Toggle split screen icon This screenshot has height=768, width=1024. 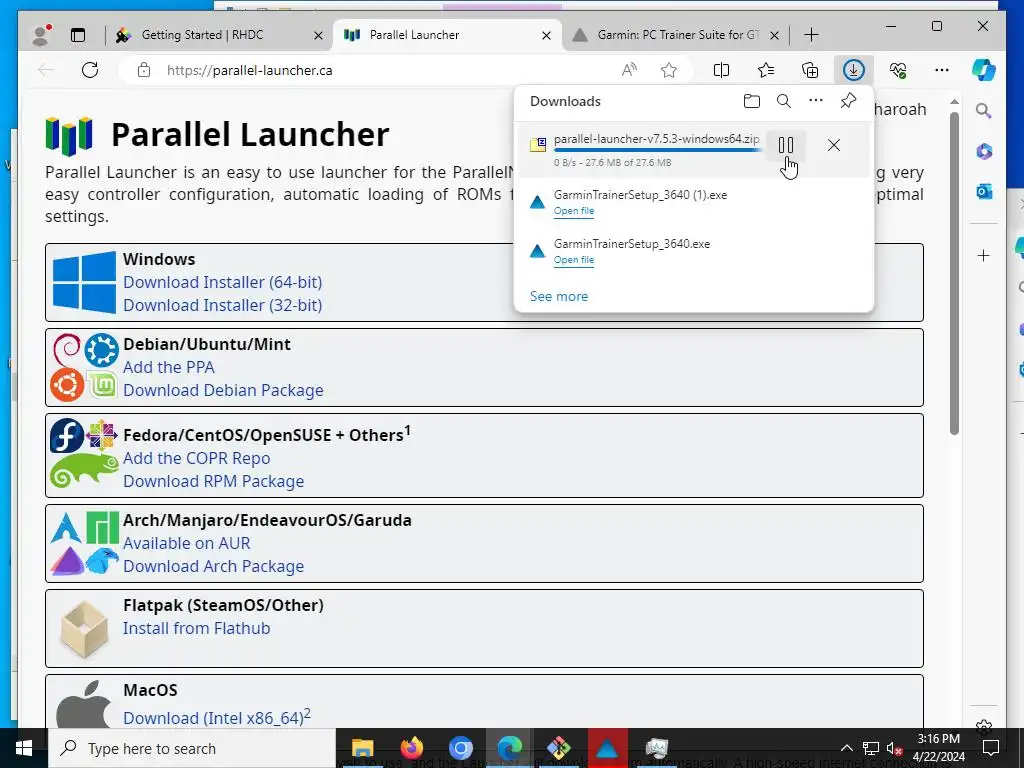click(721, 70)
